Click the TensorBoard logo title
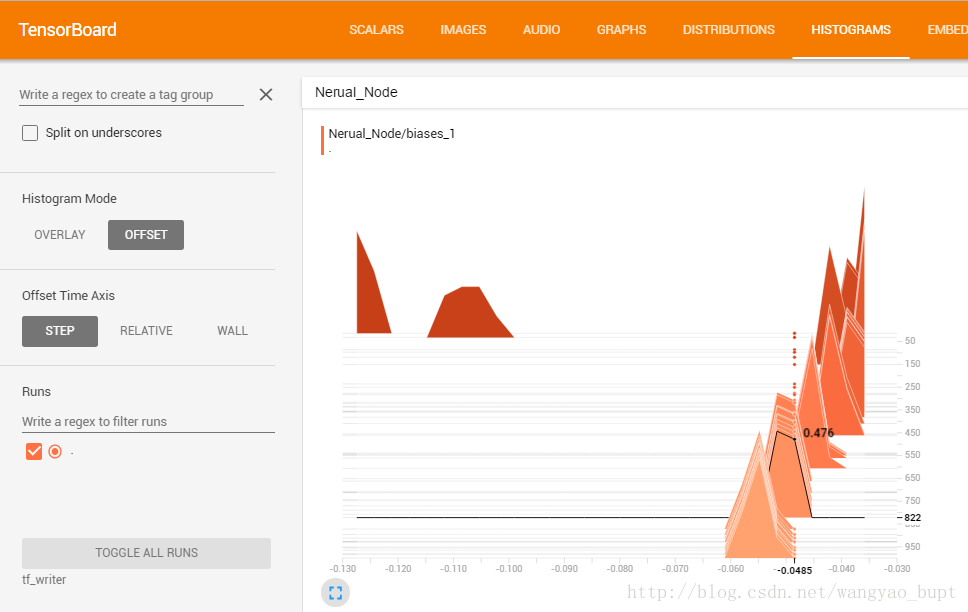 point(67,30)
